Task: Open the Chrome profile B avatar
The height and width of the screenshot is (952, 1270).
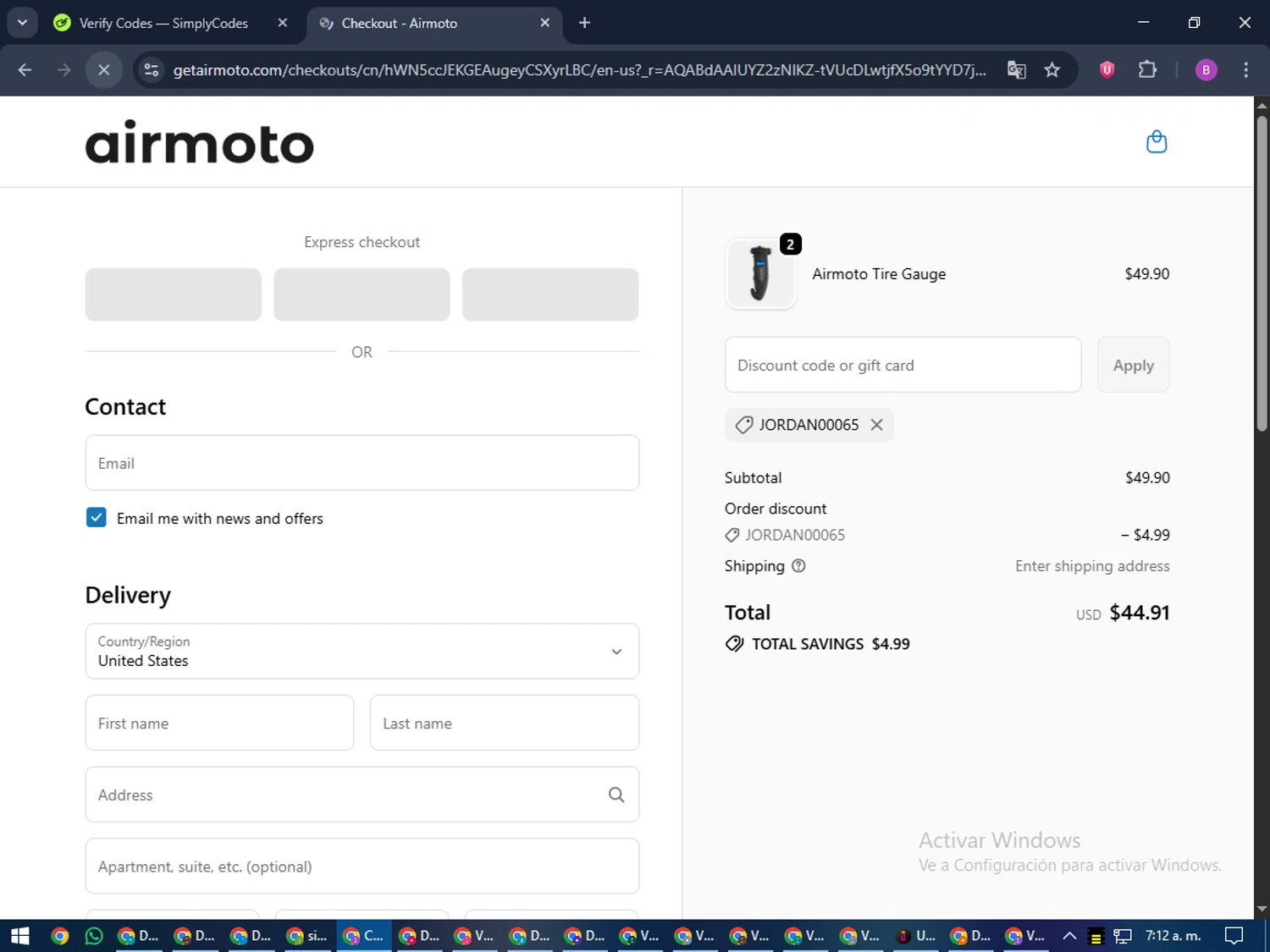Action: click(x=1206, y=70)
